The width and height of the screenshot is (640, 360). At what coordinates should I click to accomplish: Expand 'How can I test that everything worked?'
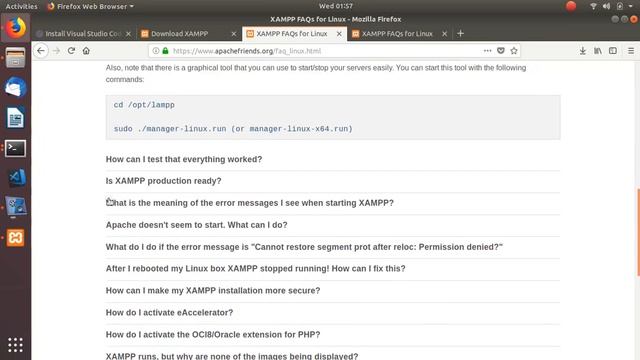[184, 159]
